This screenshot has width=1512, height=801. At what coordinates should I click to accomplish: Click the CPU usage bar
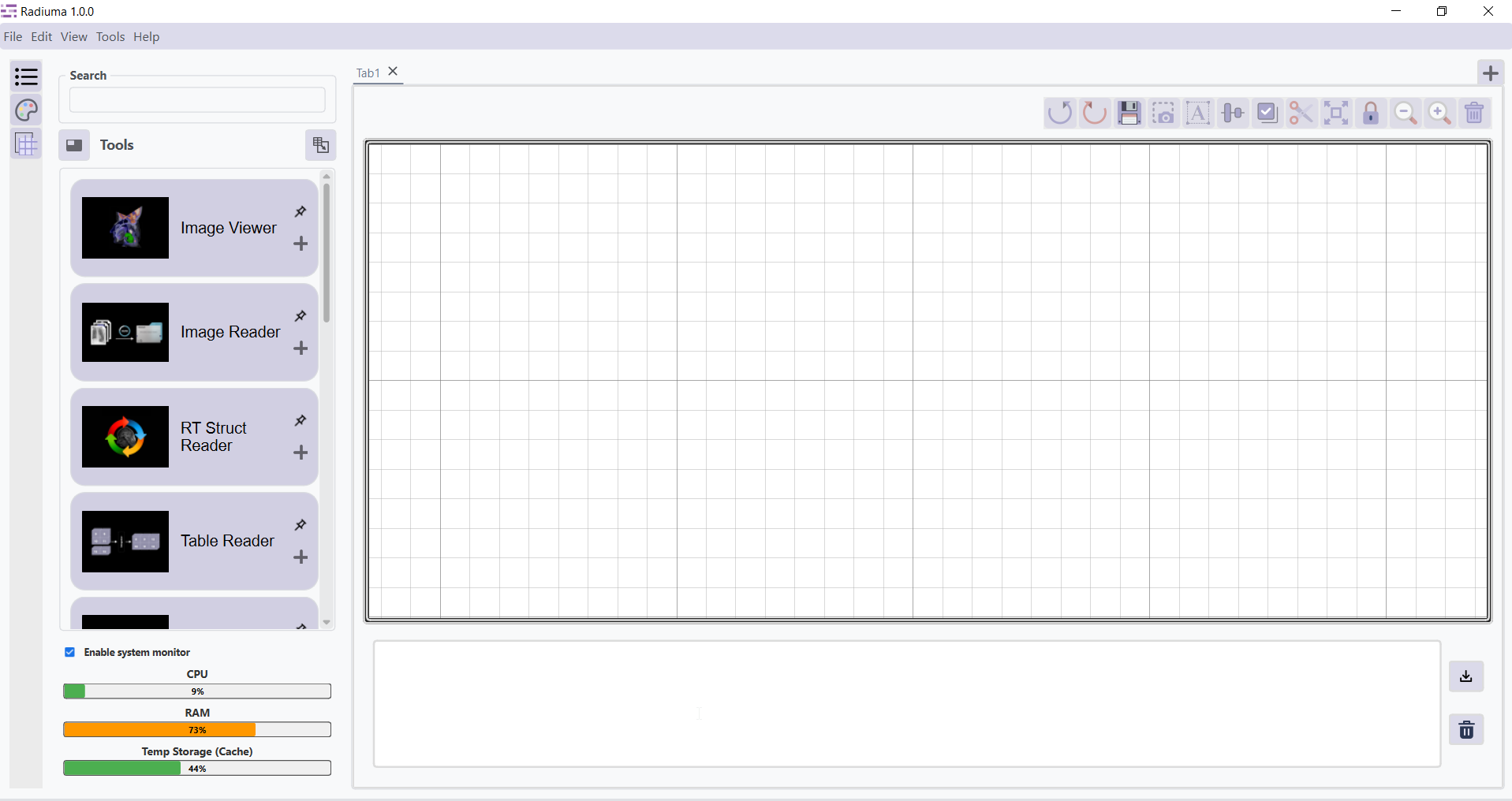(197, 691)
